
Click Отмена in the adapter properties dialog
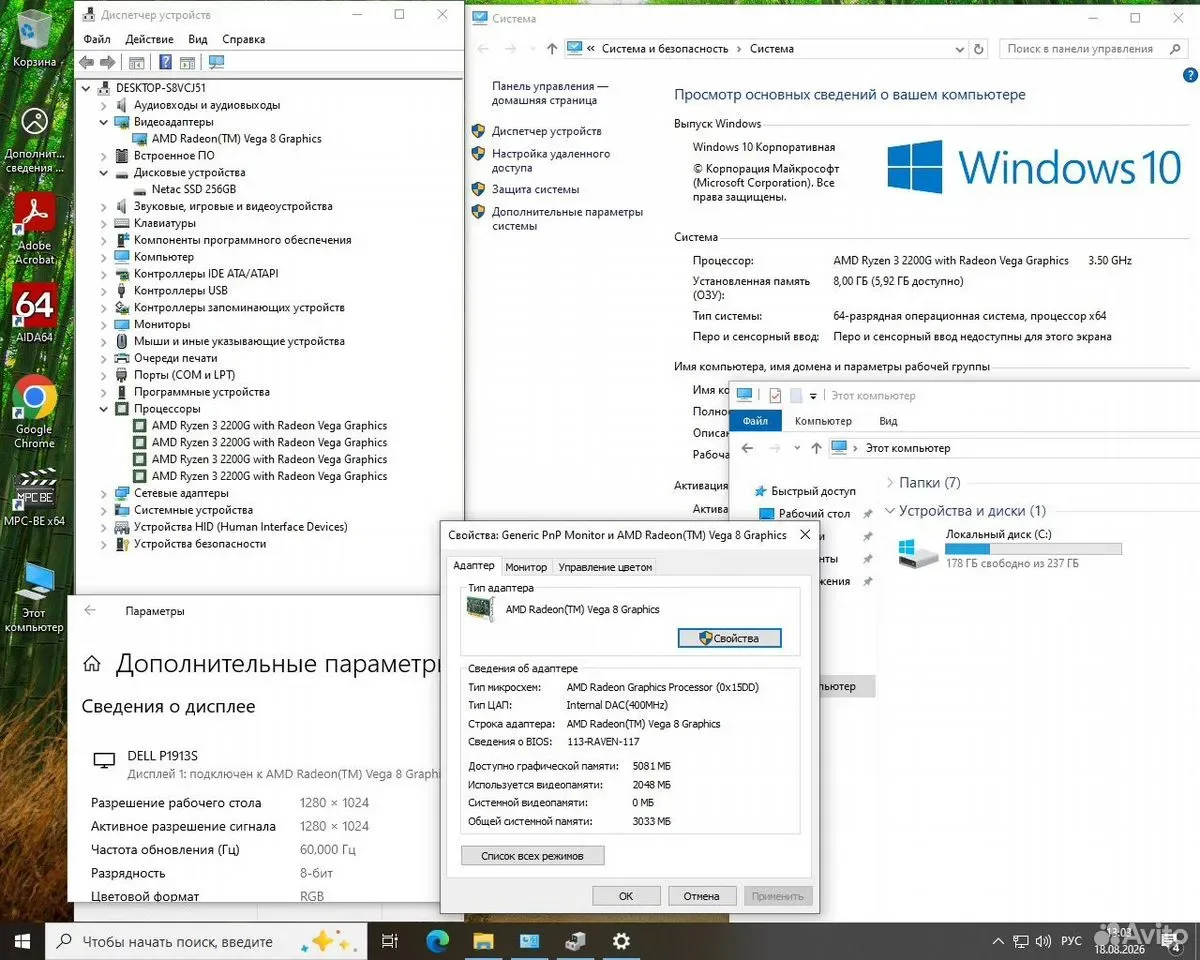tap(702, 896)
